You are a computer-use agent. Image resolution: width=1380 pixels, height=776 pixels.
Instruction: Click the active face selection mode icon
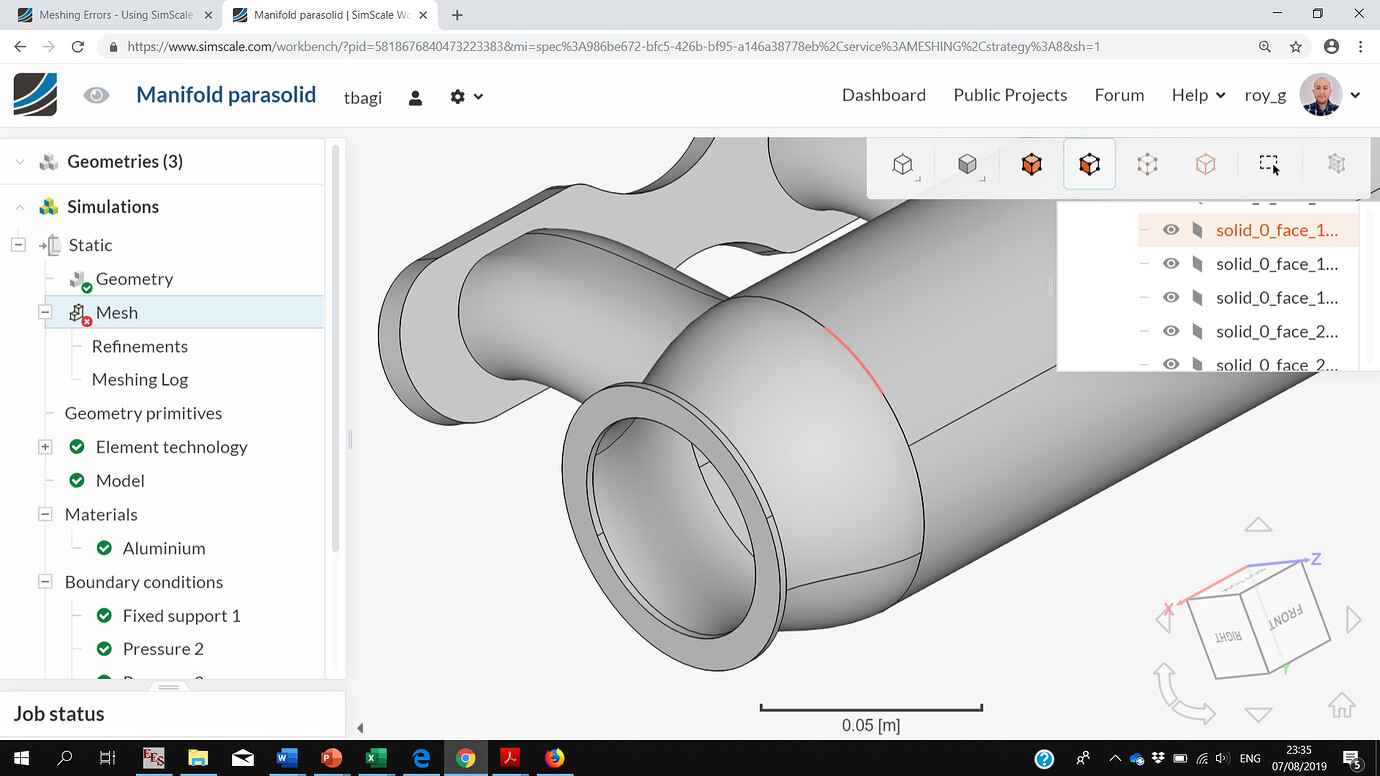[1089, 163]
